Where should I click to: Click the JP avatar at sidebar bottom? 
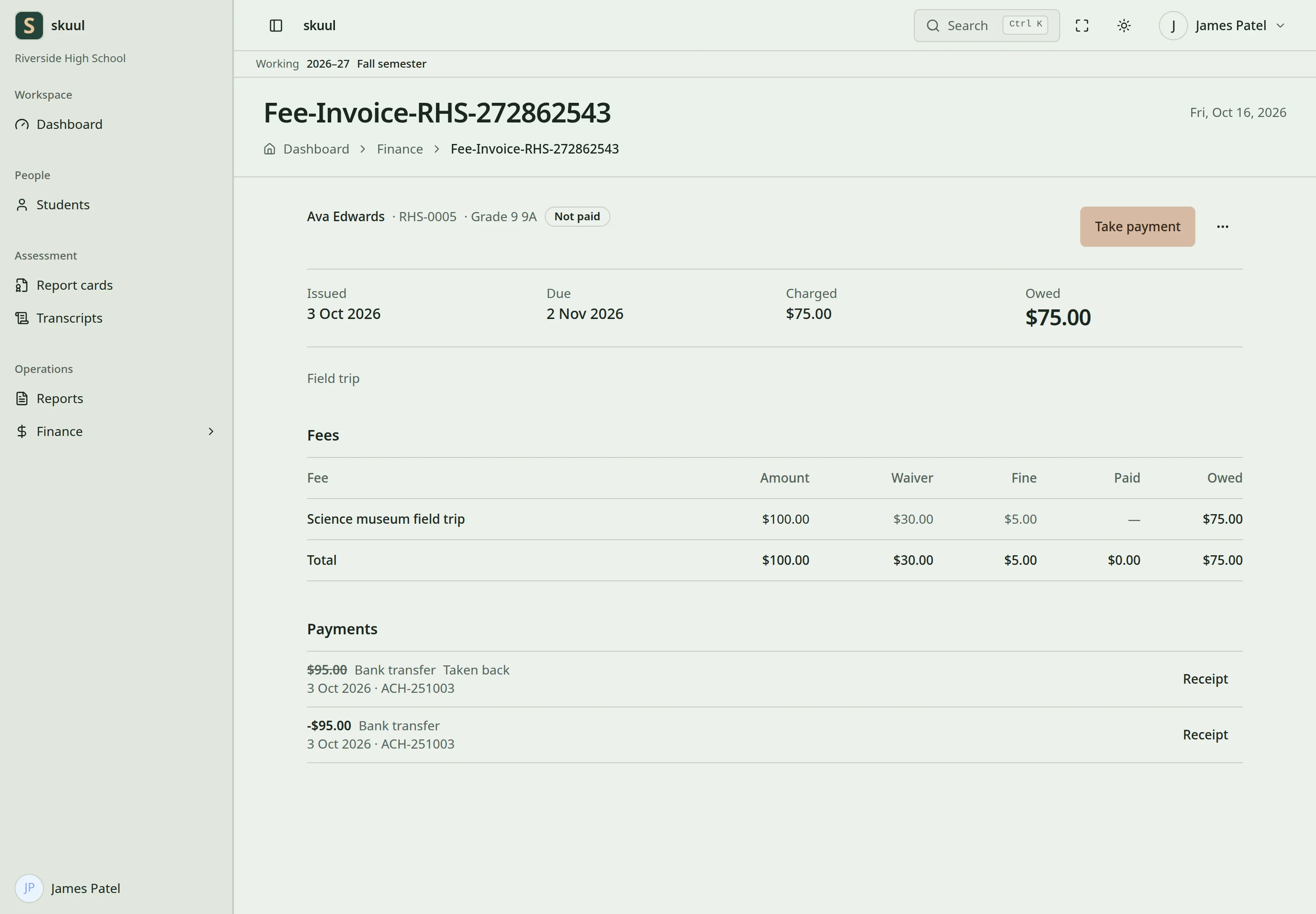click(x=29, y=888)
